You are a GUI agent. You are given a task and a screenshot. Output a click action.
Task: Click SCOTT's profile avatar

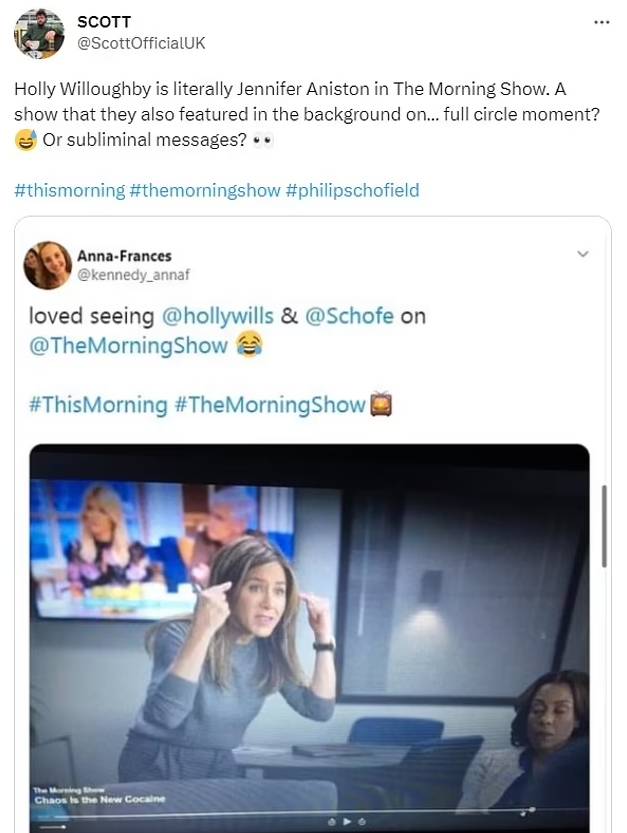pyautogui.click(x=38, y=34)
